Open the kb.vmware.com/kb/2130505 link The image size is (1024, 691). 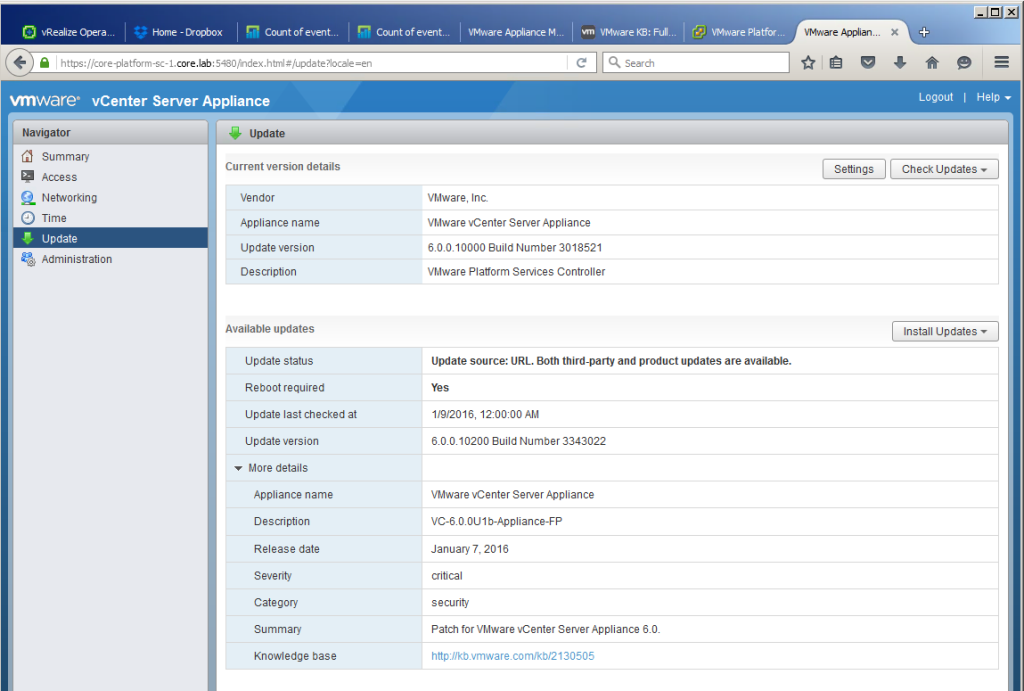click(513, 656)
